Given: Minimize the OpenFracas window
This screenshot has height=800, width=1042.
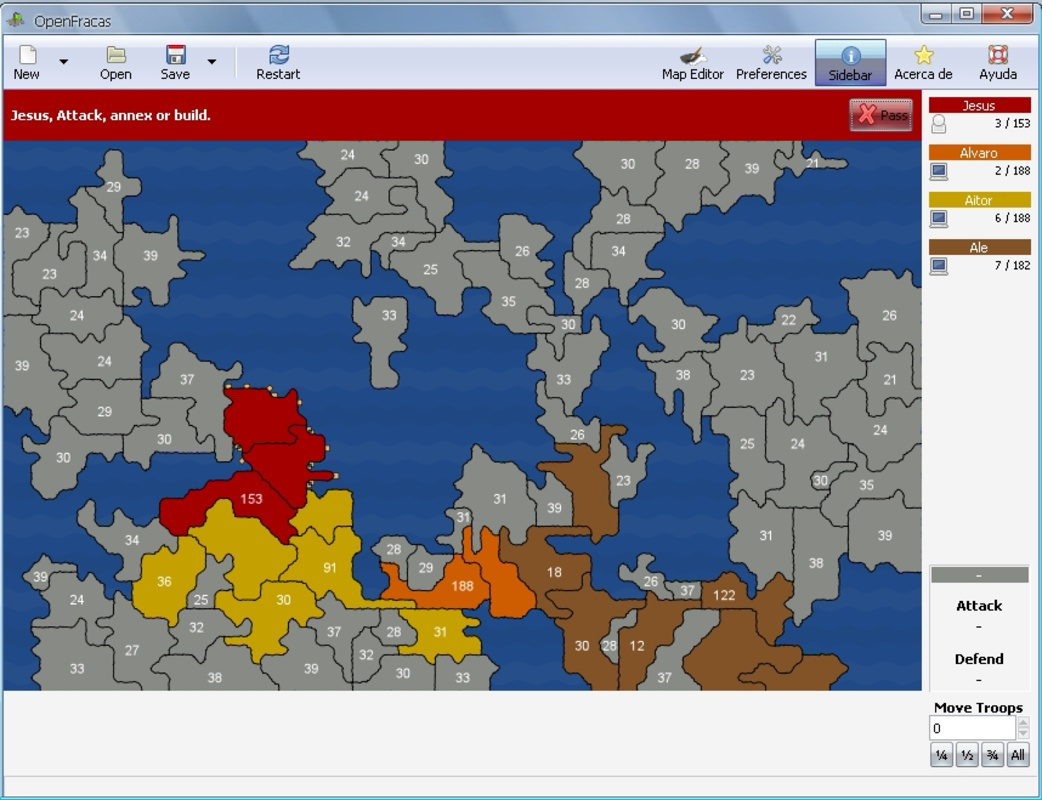Looking at the screenshot, I should coord(936,13).
